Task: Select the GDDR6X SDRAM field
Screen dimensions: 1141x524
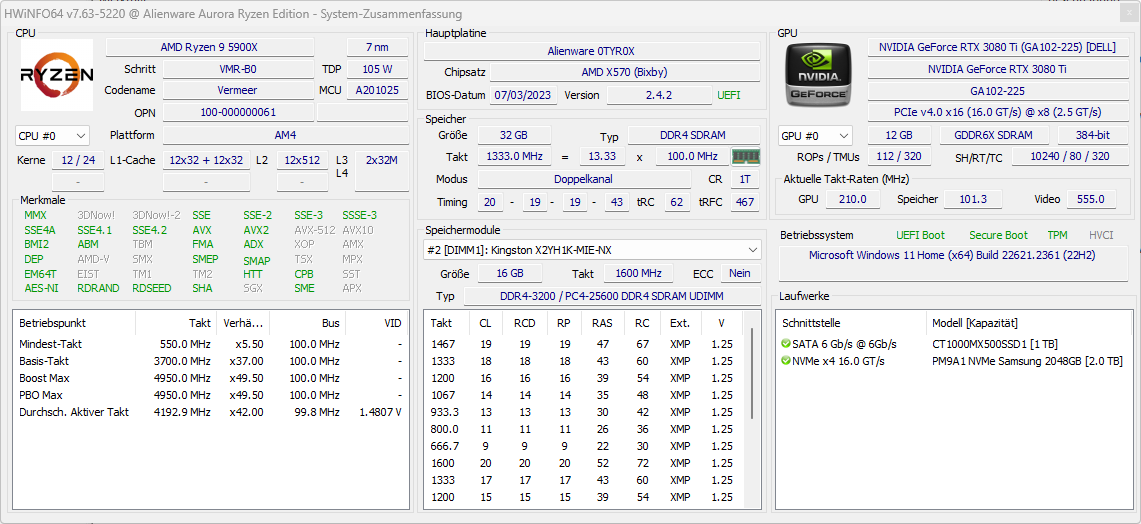Action: pos(995,135)
